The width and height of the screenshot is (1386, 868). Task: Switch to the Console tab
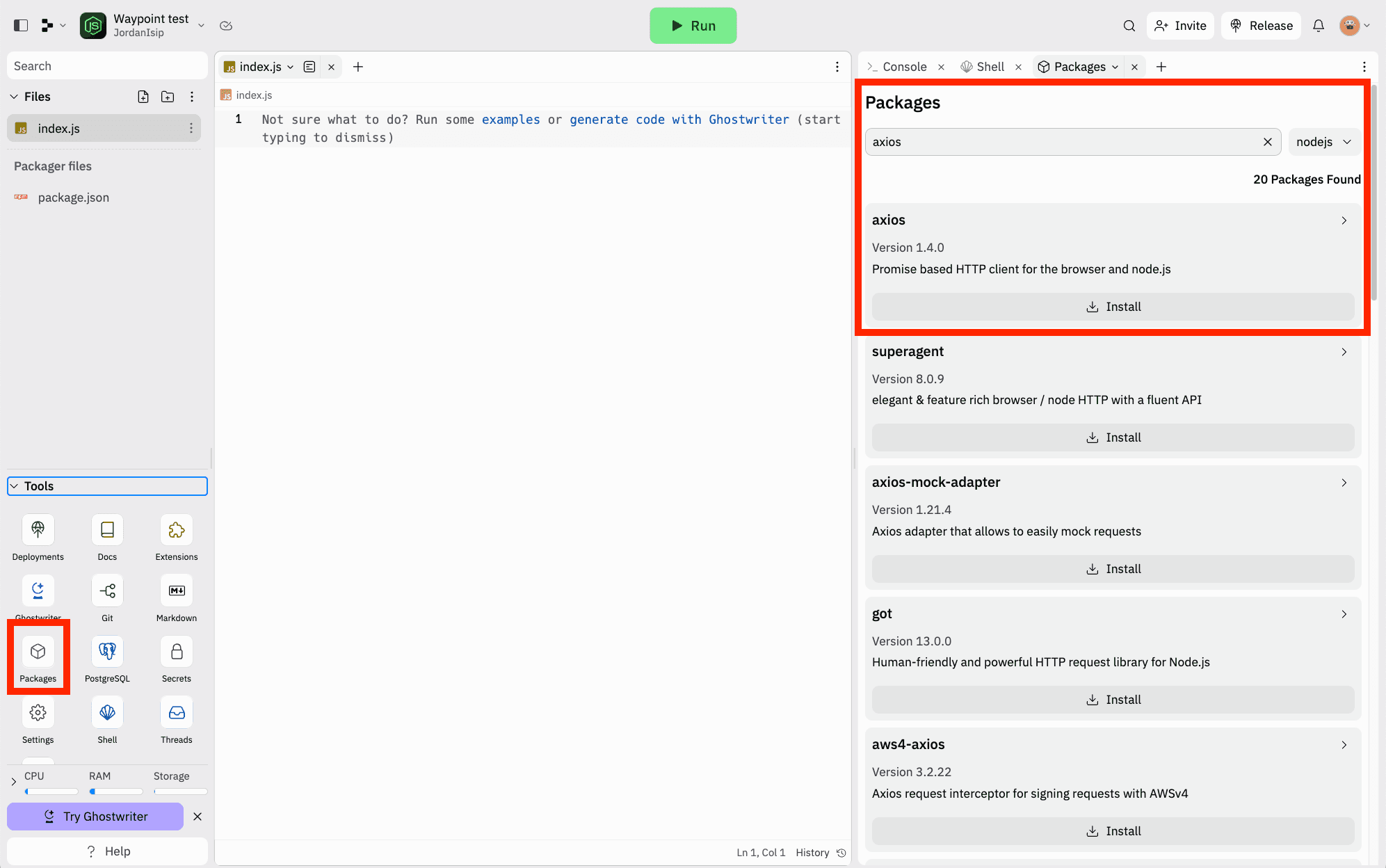click(x=903, y=67)
